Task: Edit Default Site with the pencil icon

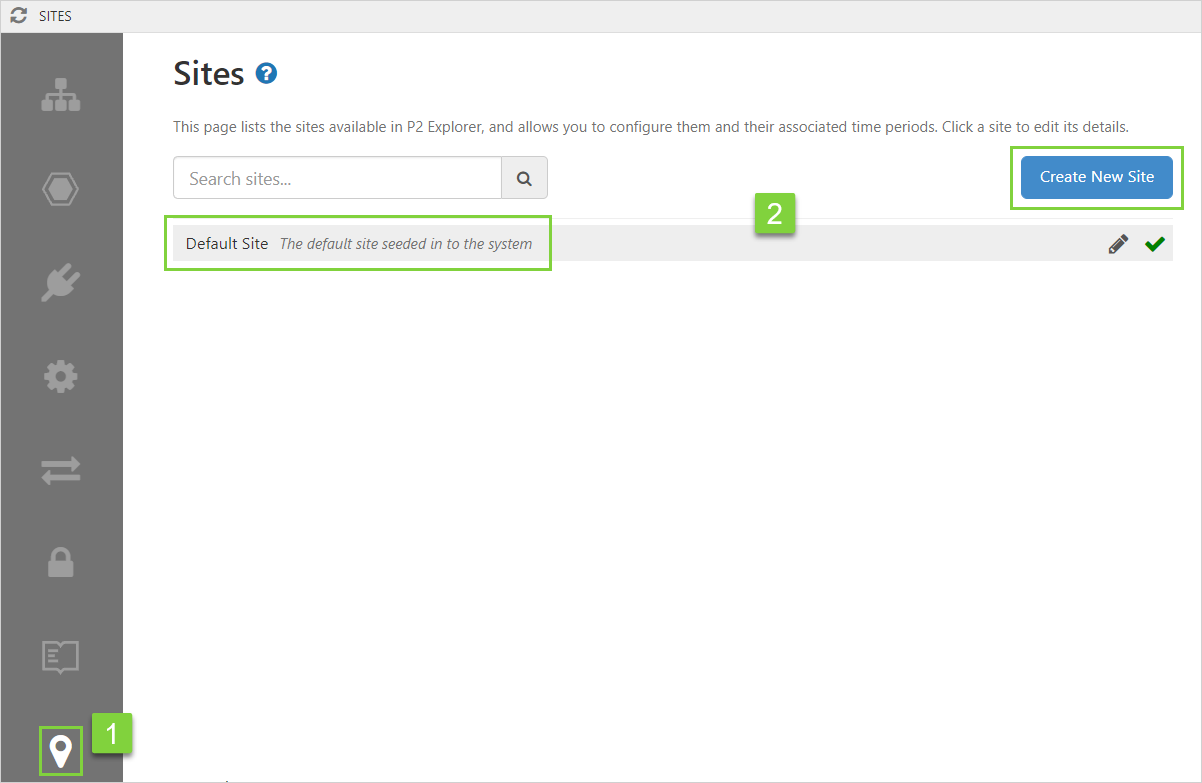Action: 1118,244
